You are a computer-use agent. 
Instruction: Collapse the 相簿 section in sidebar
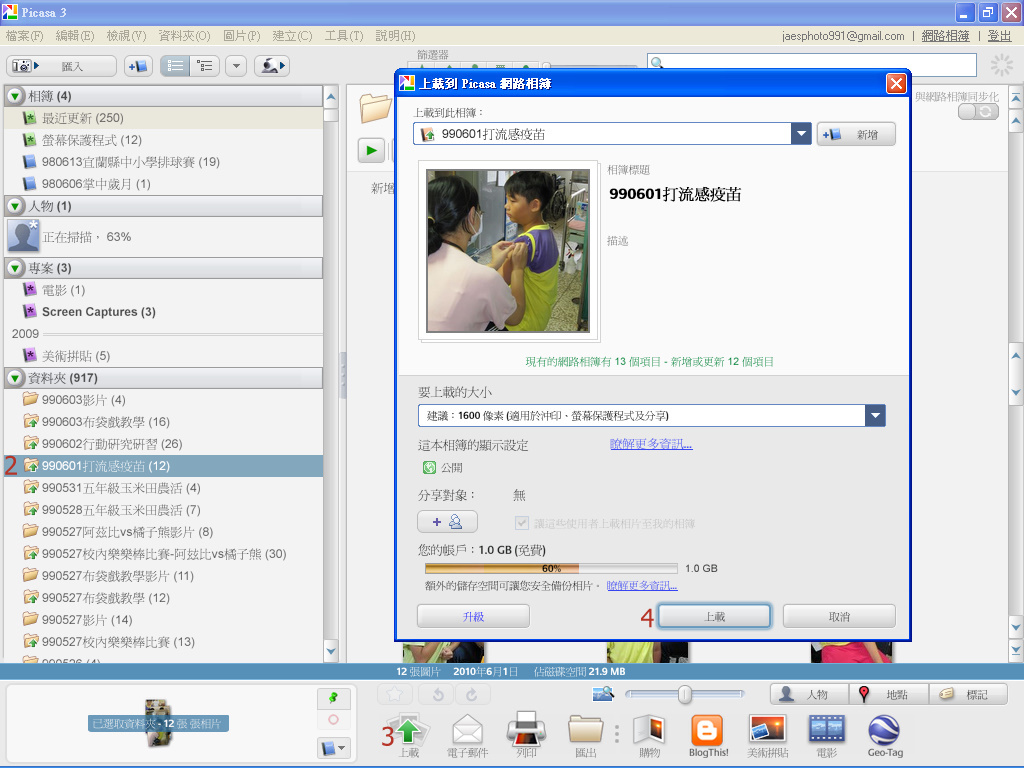[16, 96]
